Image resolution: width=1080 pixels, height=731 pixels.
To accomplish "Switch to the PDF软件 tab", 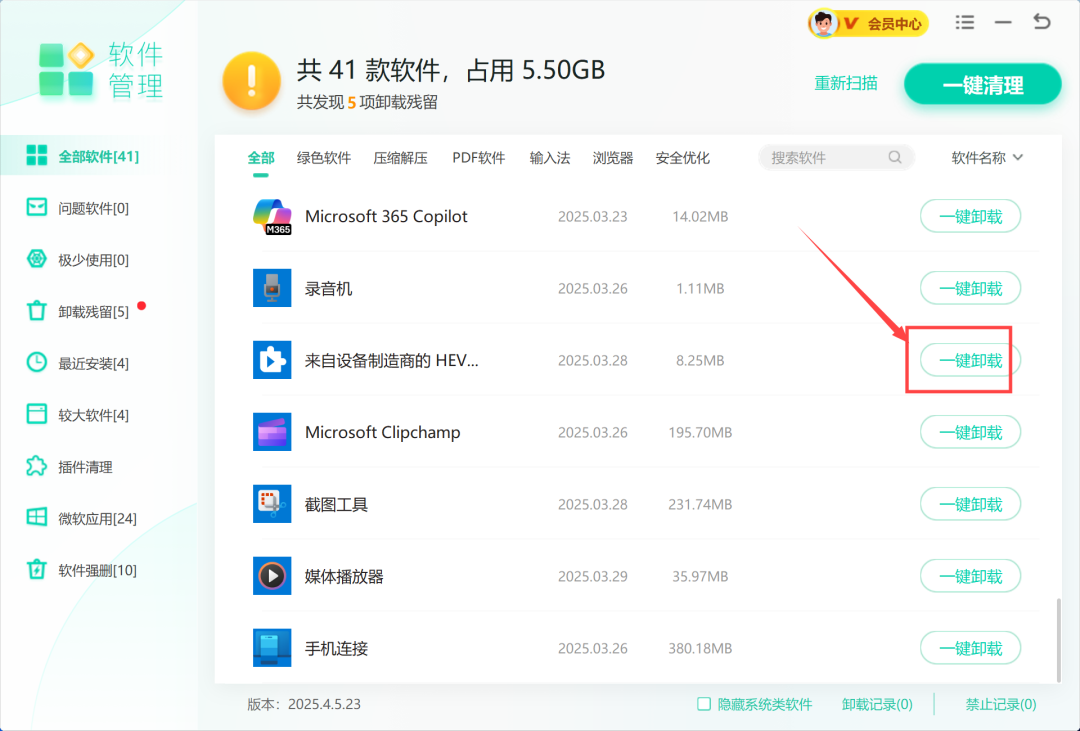I will pyautogui.click(x=479, y=158).
